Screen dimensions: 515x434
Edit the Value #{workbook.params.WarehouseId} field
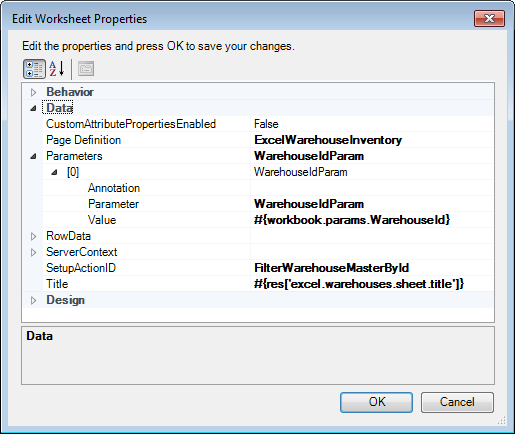click(372, 220)
